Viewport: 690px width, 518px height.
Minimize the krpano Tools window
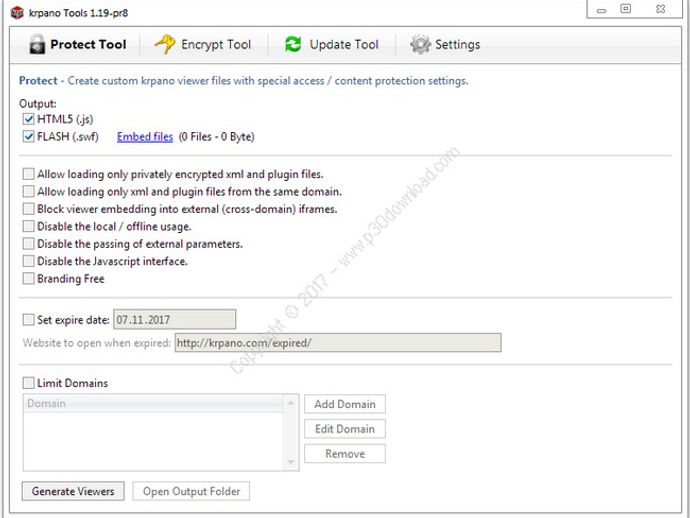tap(602, 10)
